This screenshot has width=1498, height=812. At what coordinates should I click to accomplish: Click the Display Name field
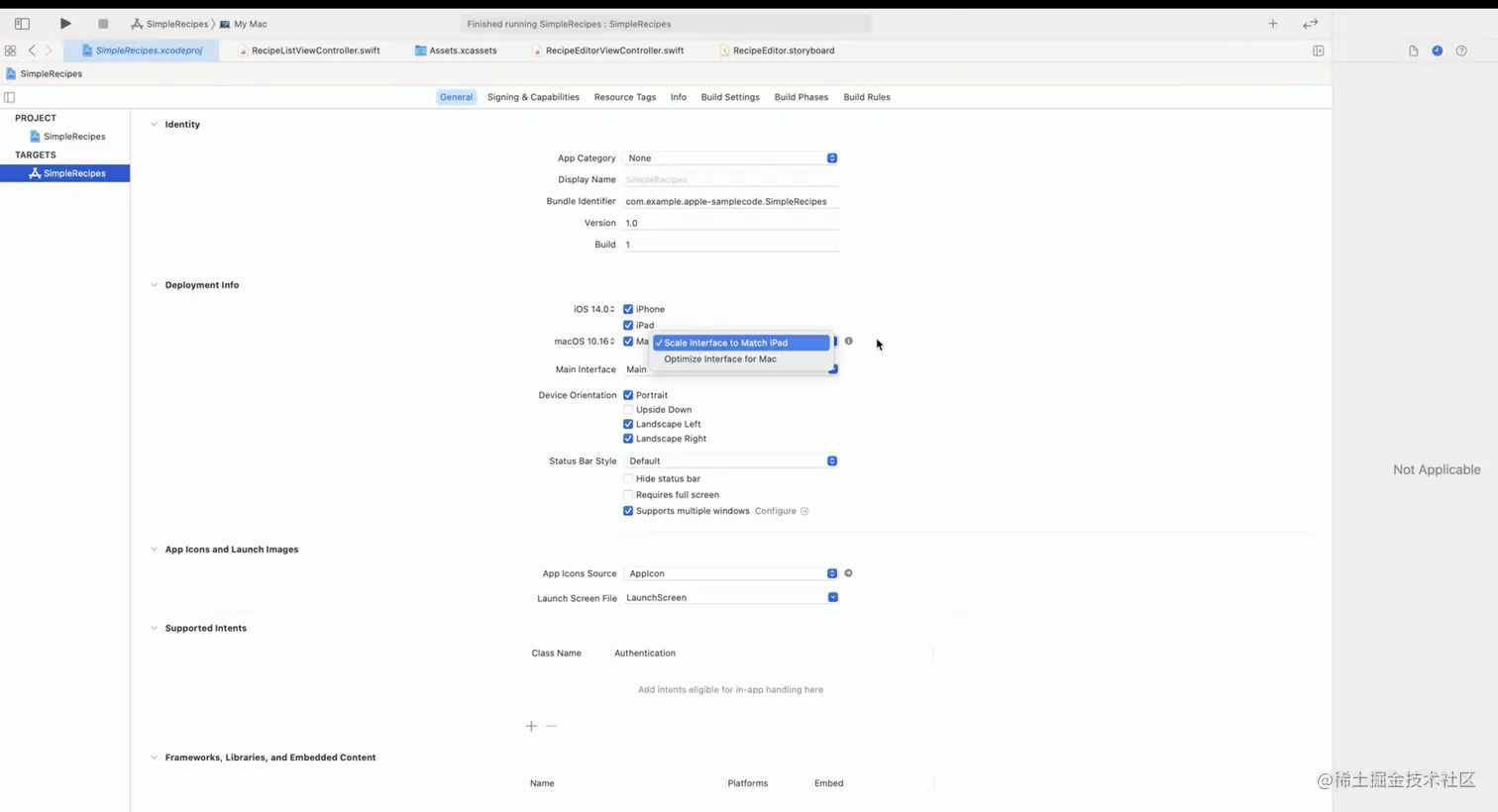coord(731,180)
